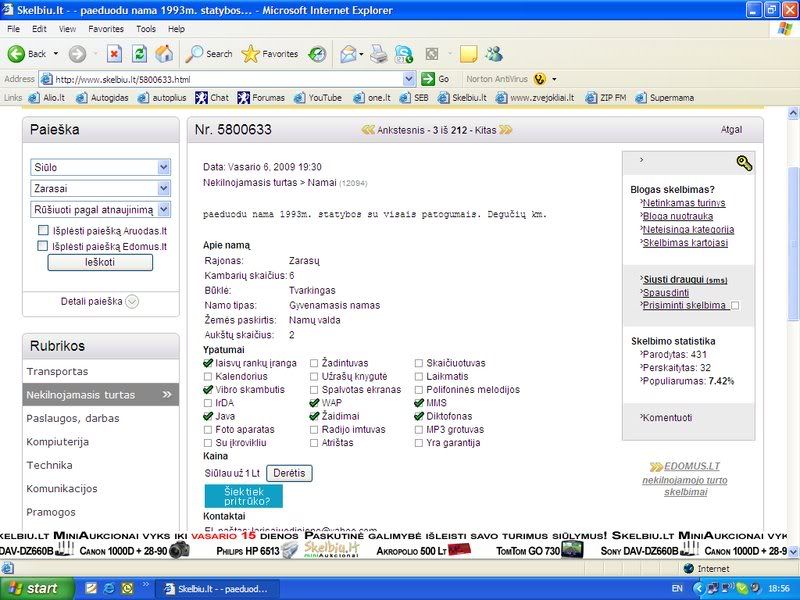Open the Help menu
The width and height of the screenshot is (800, 600).
pyautogui.click(x=176, y=29)
